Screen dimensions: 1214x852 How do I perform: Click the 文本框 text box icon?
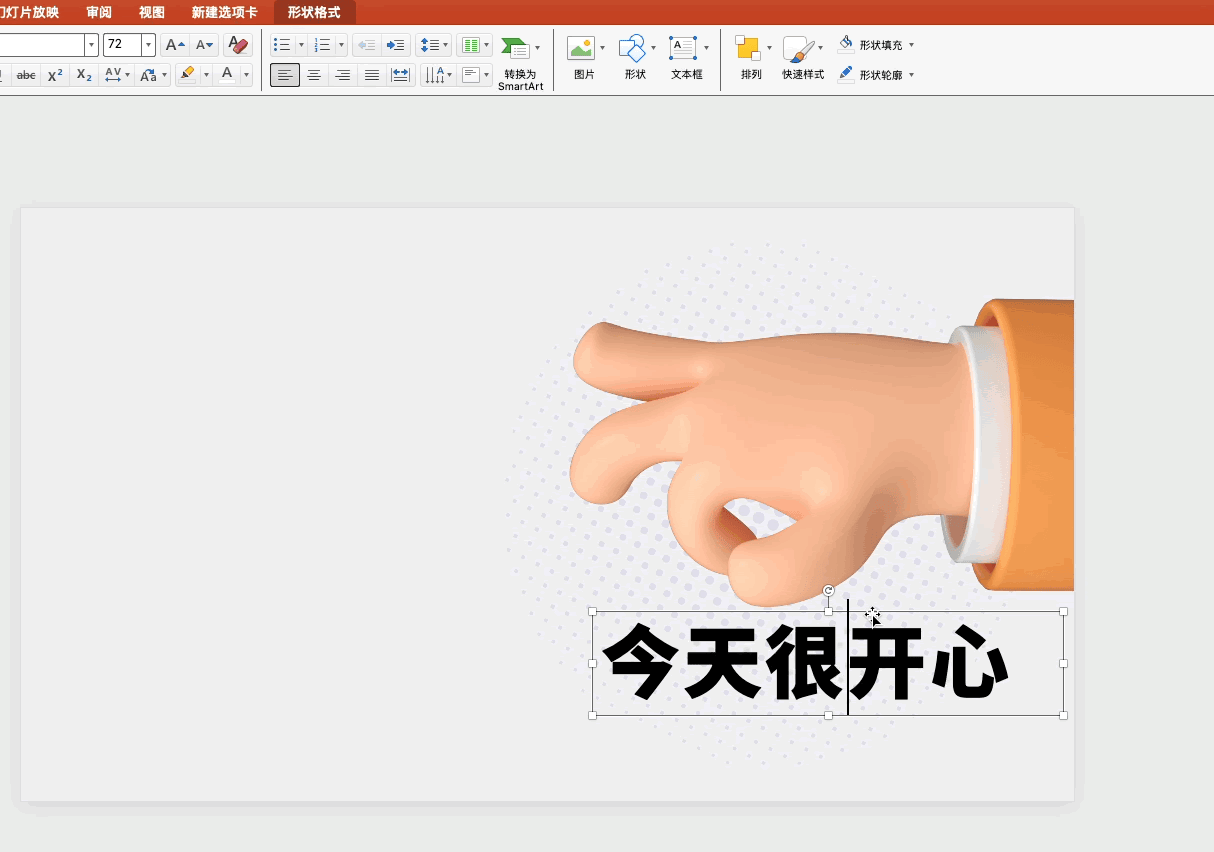(683, 48)
